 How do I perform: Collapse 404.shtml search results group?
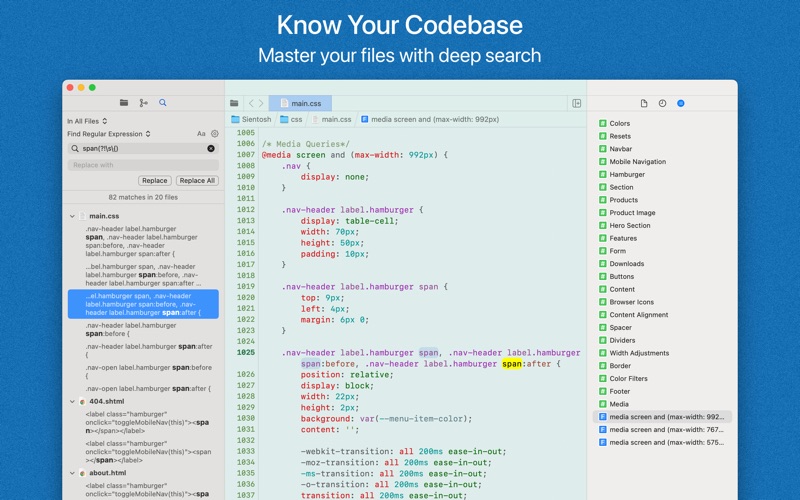click(x=72, y=402)
